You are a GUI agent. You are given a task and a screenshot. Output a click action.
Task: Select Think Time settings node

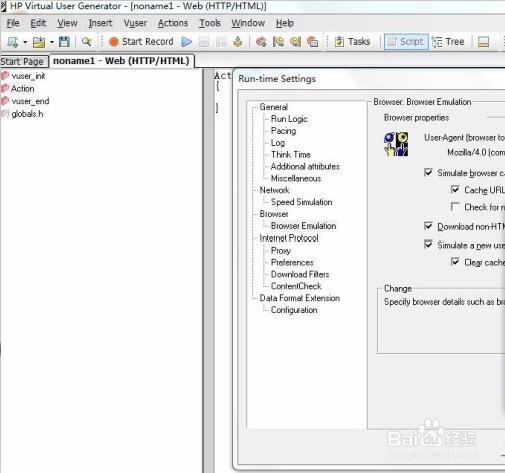coord(291,155)
